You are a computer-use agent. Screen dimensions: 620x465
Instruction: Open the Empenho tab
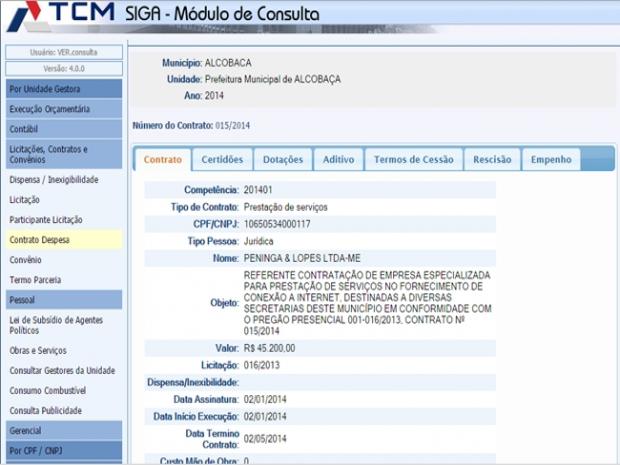551,160
